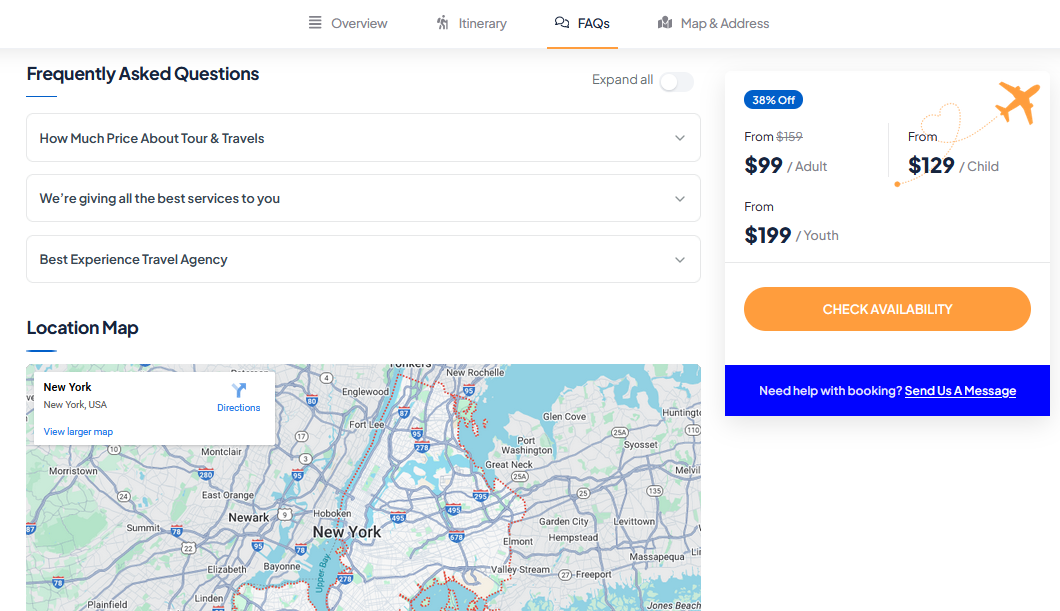Click the Directions arrow icon on map
The height and width of the screenshot is (611, 1060).
click(239, 390)
